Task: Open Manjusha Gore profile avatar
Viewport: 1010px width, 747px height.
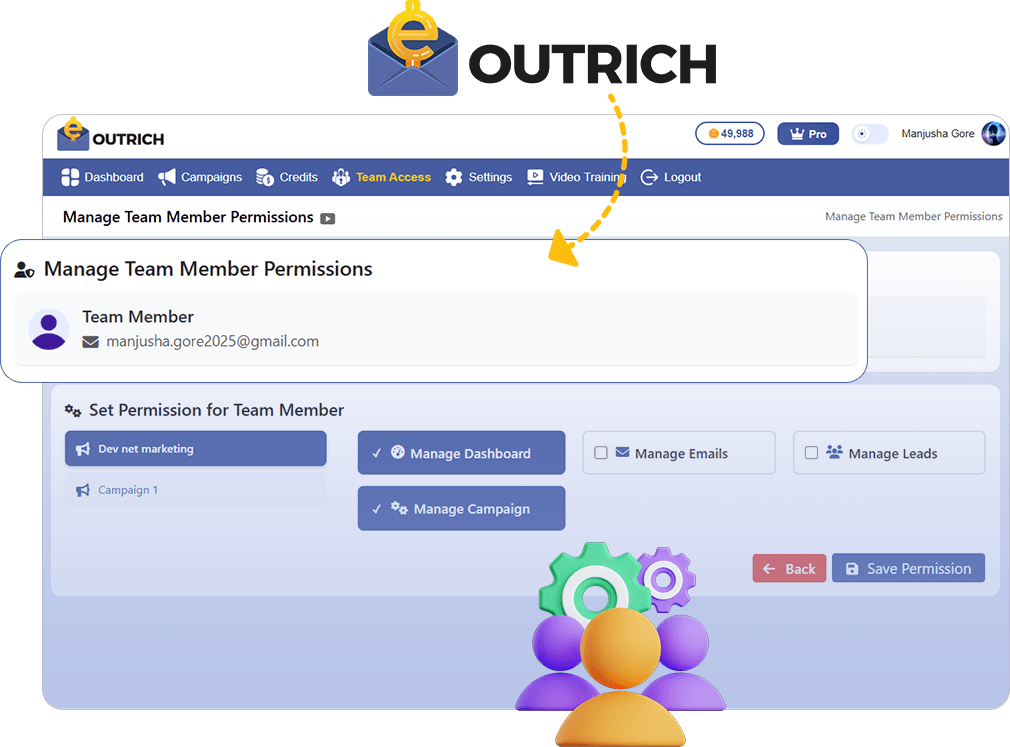Action: coord(992,134)
